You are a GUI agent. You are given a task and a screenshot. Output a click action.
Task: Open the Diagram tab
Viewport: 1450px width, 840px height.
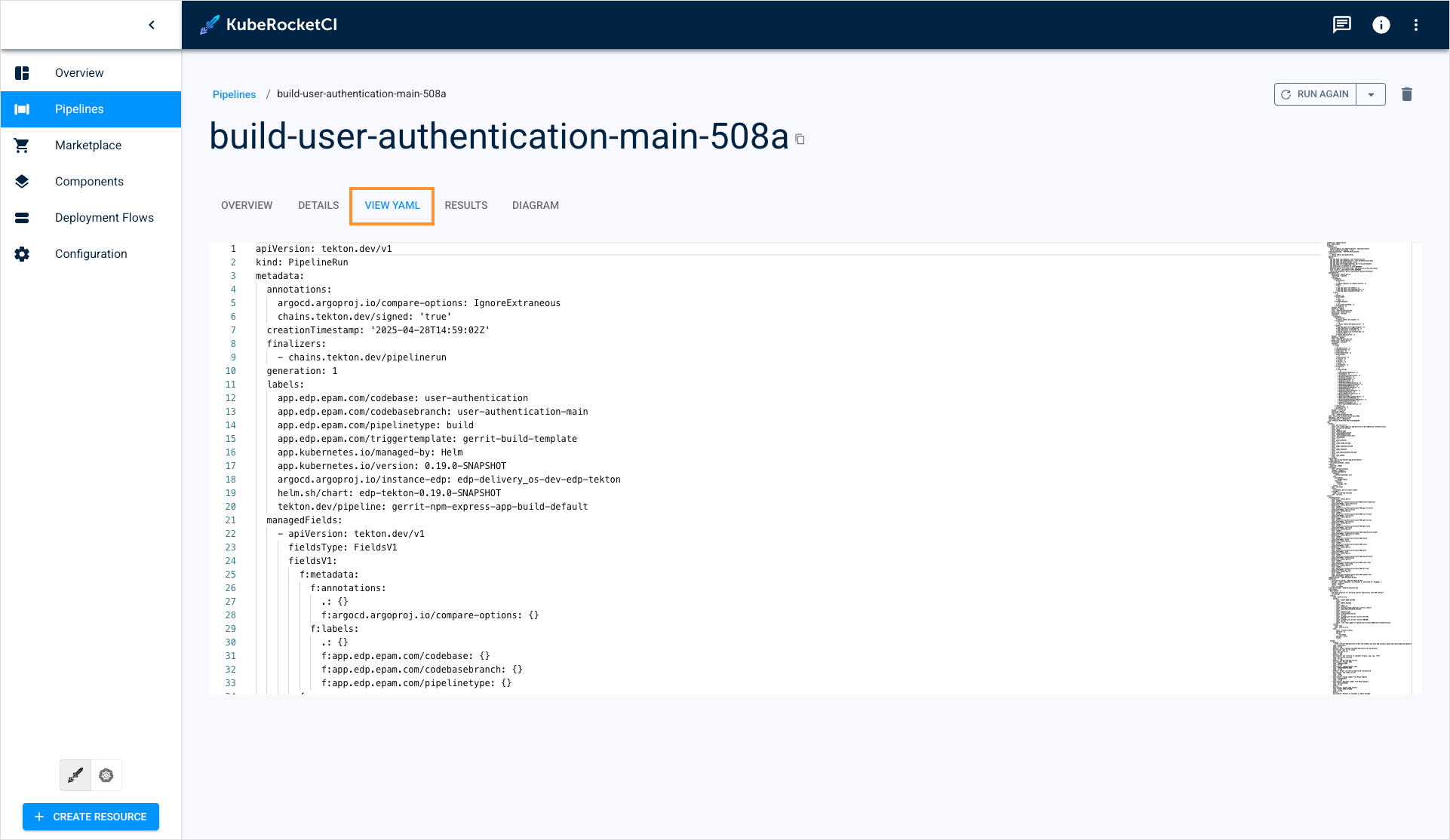pos(535,205)
